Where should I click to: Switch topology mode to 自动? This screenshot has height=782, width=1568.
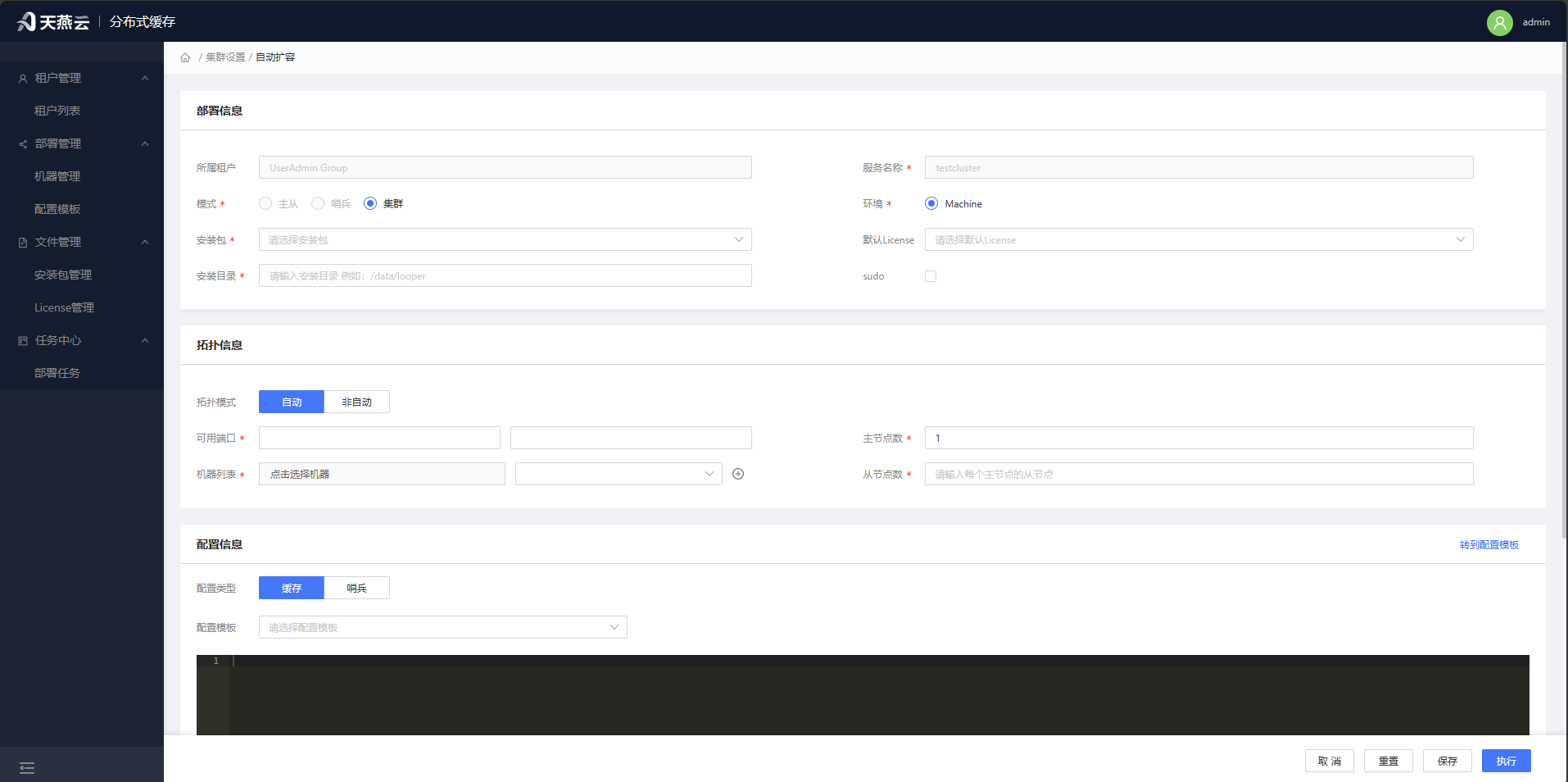292,402
